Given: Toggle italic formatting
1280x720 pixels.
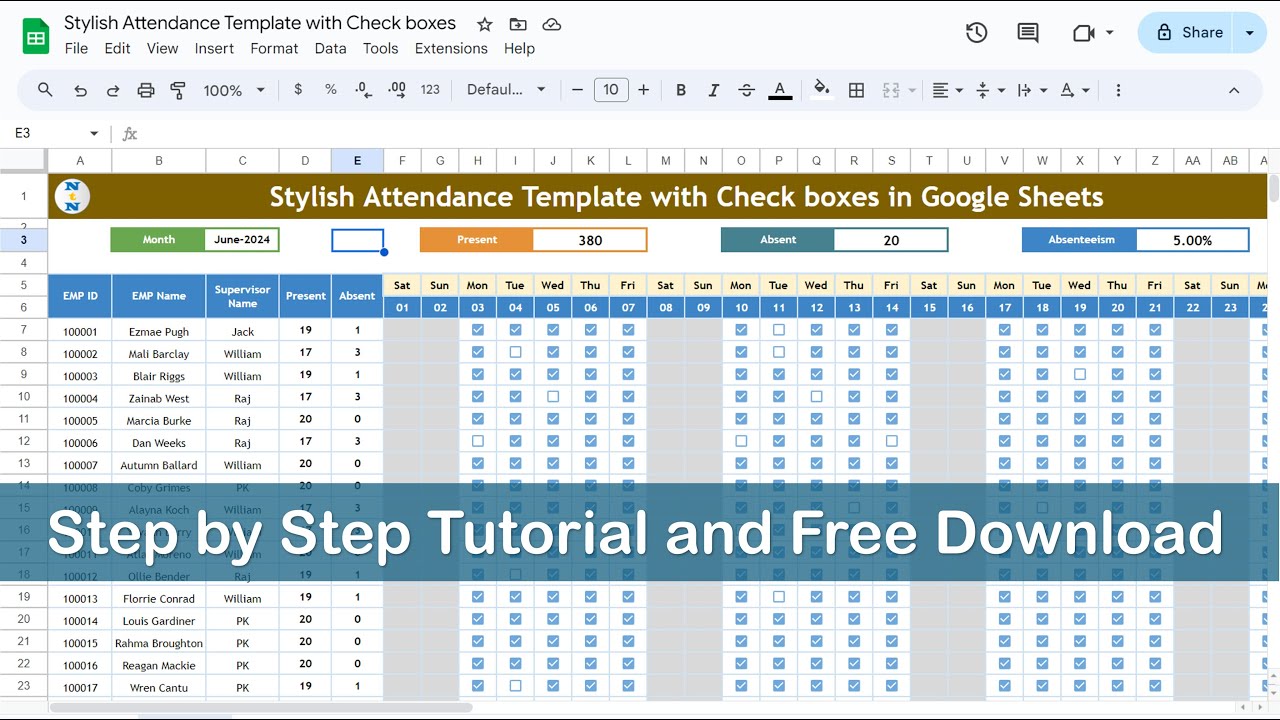Looking at the screenshot, I should [714, 90].
